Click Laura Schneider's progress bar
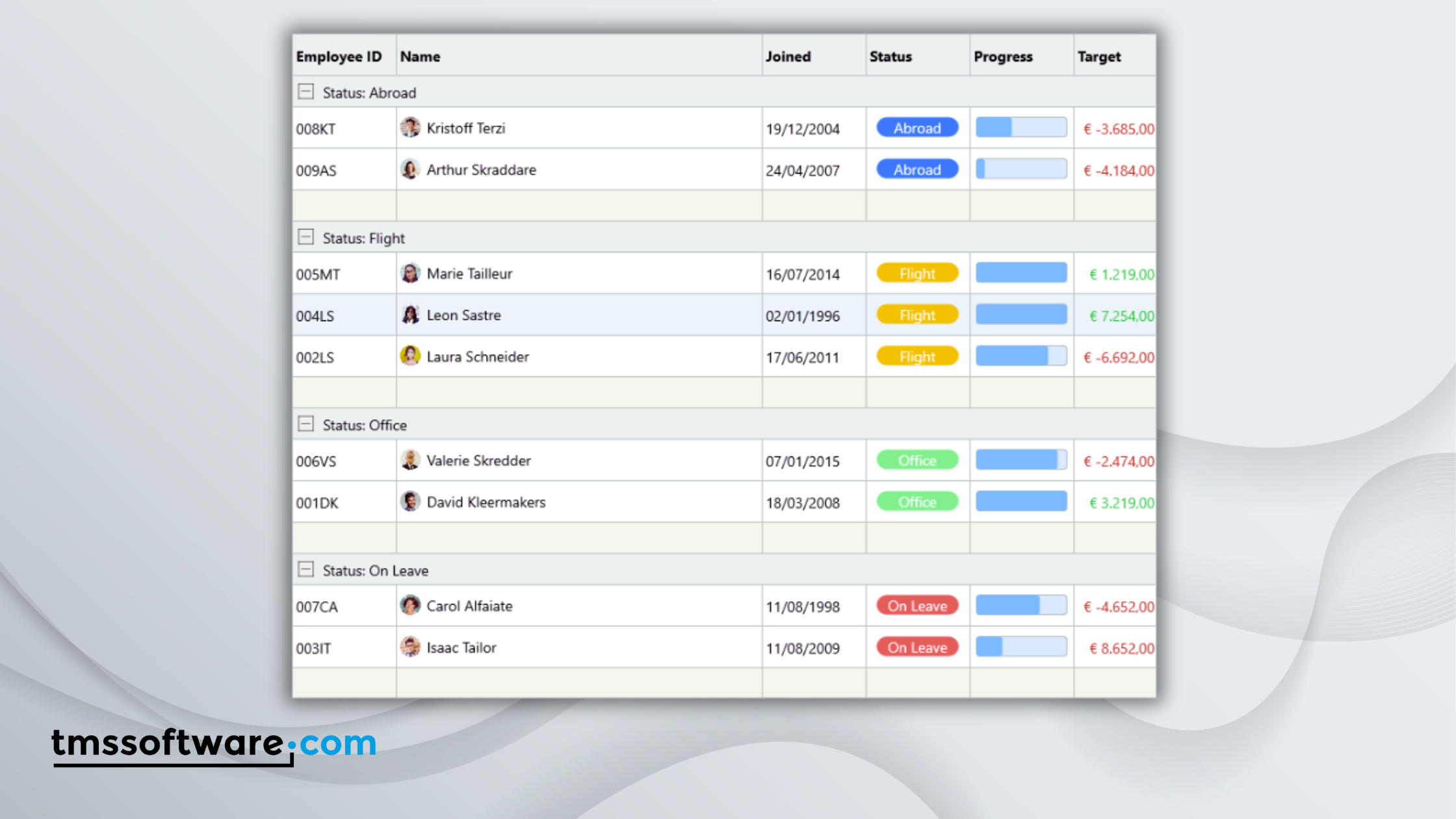Viewport: 1456px width, 819px height. point(1021,356)
